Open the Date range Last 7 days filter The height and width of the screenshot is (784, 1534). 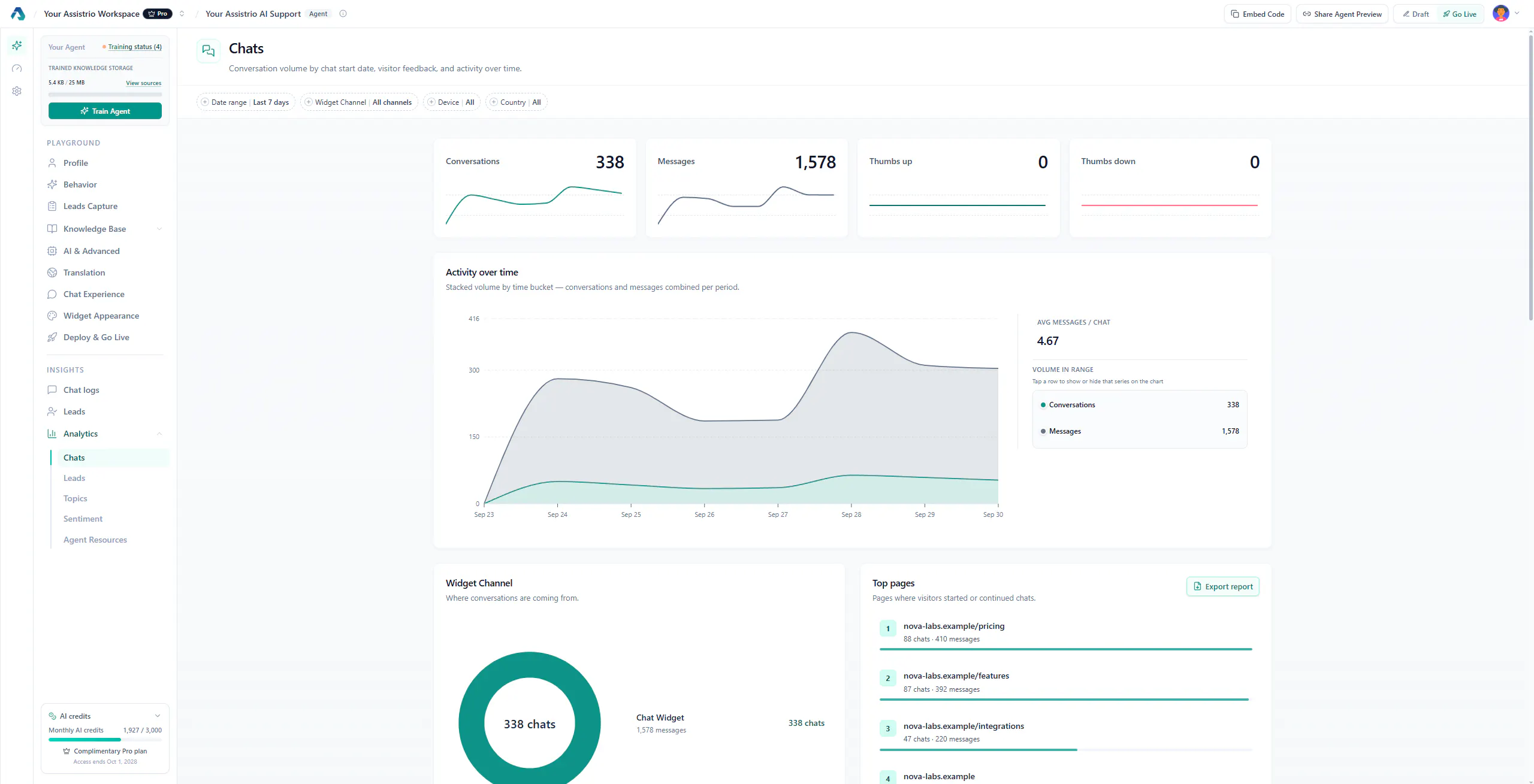point(246,102)
